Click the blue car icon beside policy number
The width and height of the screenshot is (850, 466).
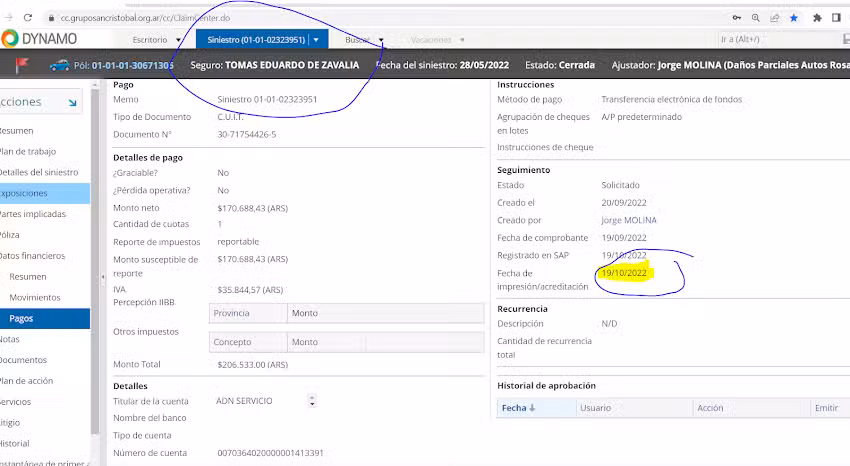click(x=61, y=66)
